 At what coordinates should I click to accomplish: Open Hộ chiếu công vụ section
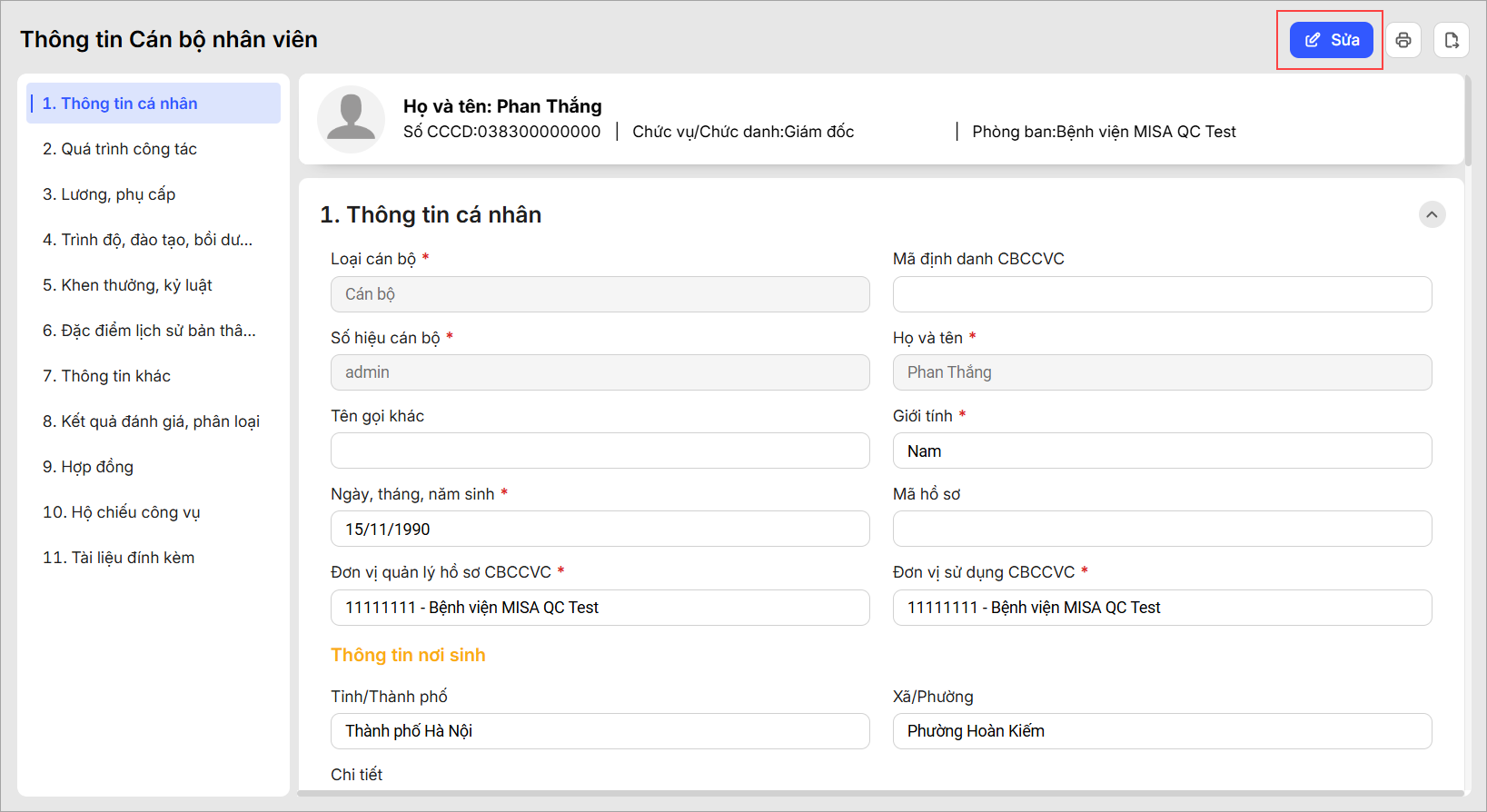[121, 512]
